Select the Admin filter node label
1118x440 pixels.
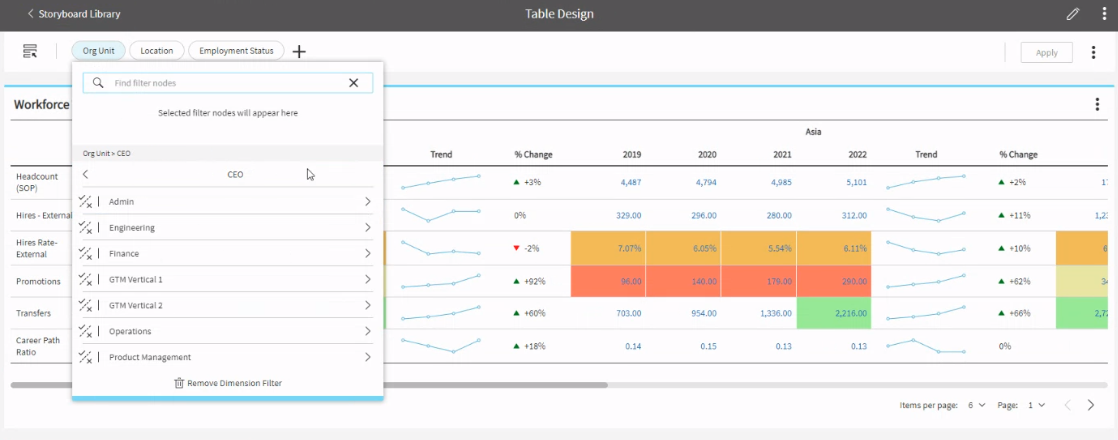(121, 202)
